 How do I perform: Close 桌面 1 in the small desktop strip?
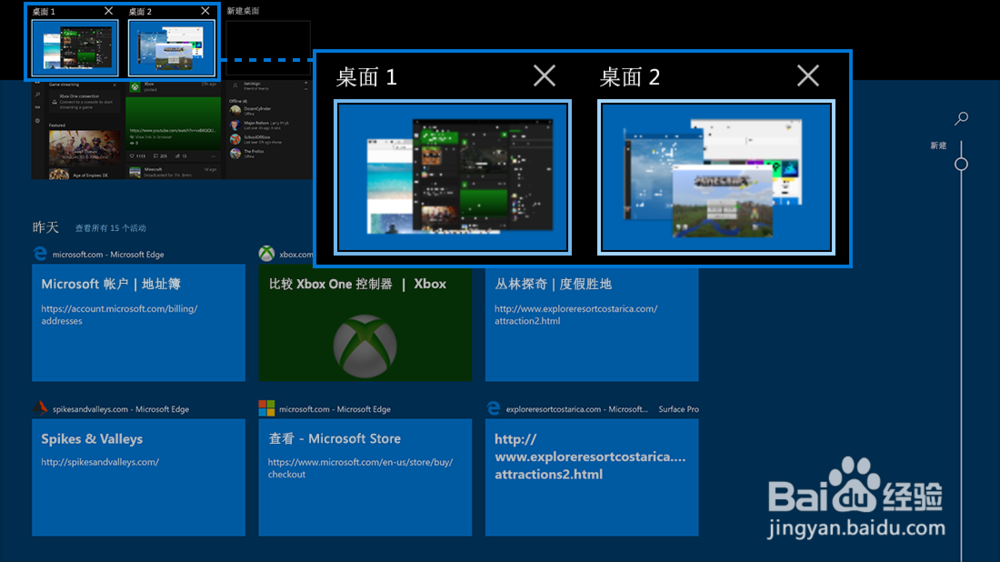pyautogui.click(x=108, y=11)
